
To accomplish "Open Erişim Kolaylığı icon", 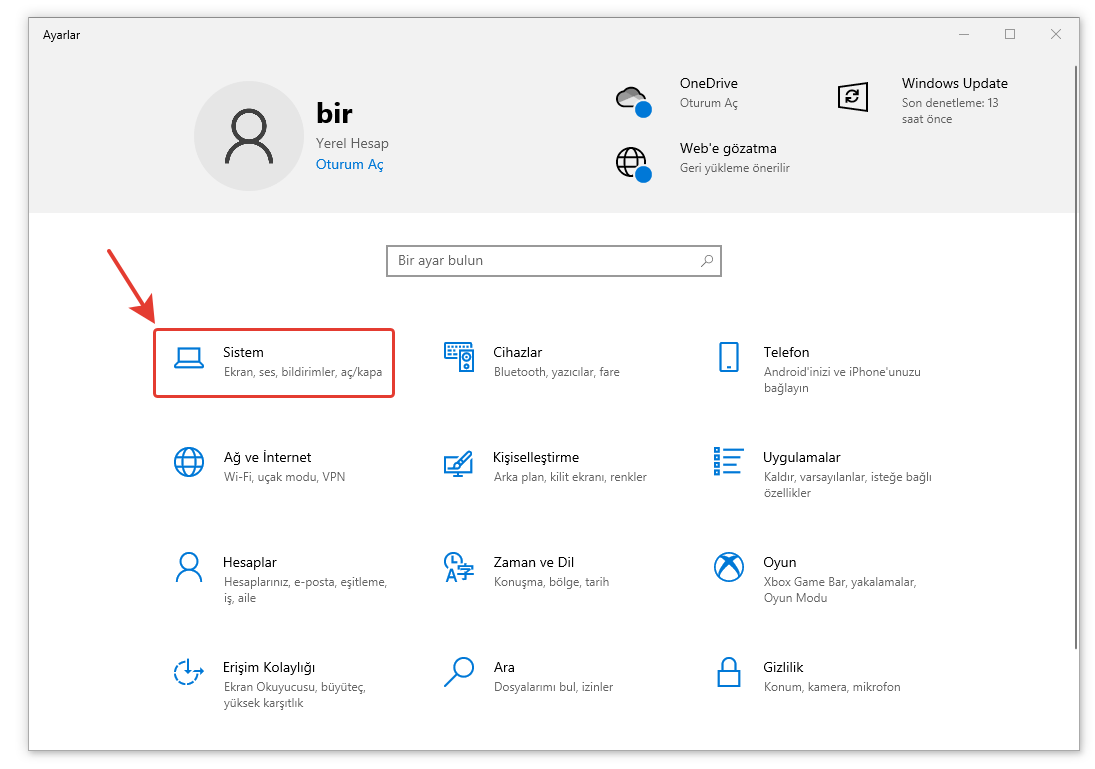I will [x=189, y=672].
